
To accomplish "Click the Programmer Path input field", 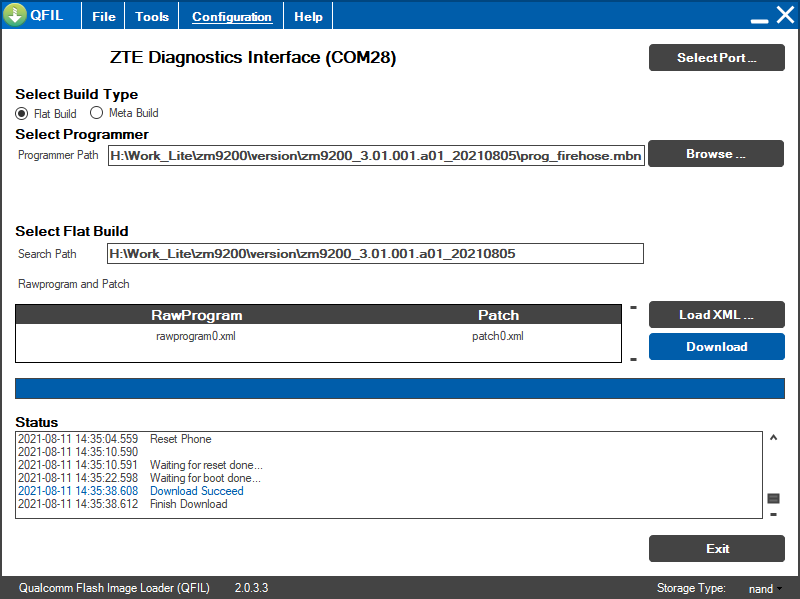I will pyautogui.click(x=375, y=155).
